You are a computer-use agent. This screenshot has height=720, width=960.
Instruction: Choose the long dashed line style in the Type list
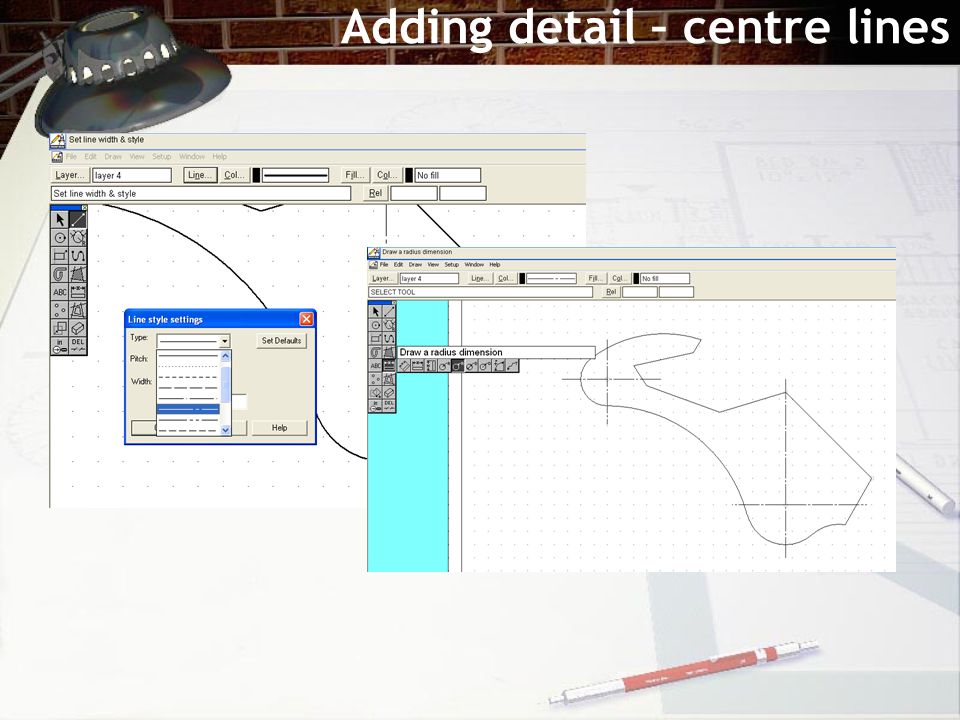click(x=188, y=388)
